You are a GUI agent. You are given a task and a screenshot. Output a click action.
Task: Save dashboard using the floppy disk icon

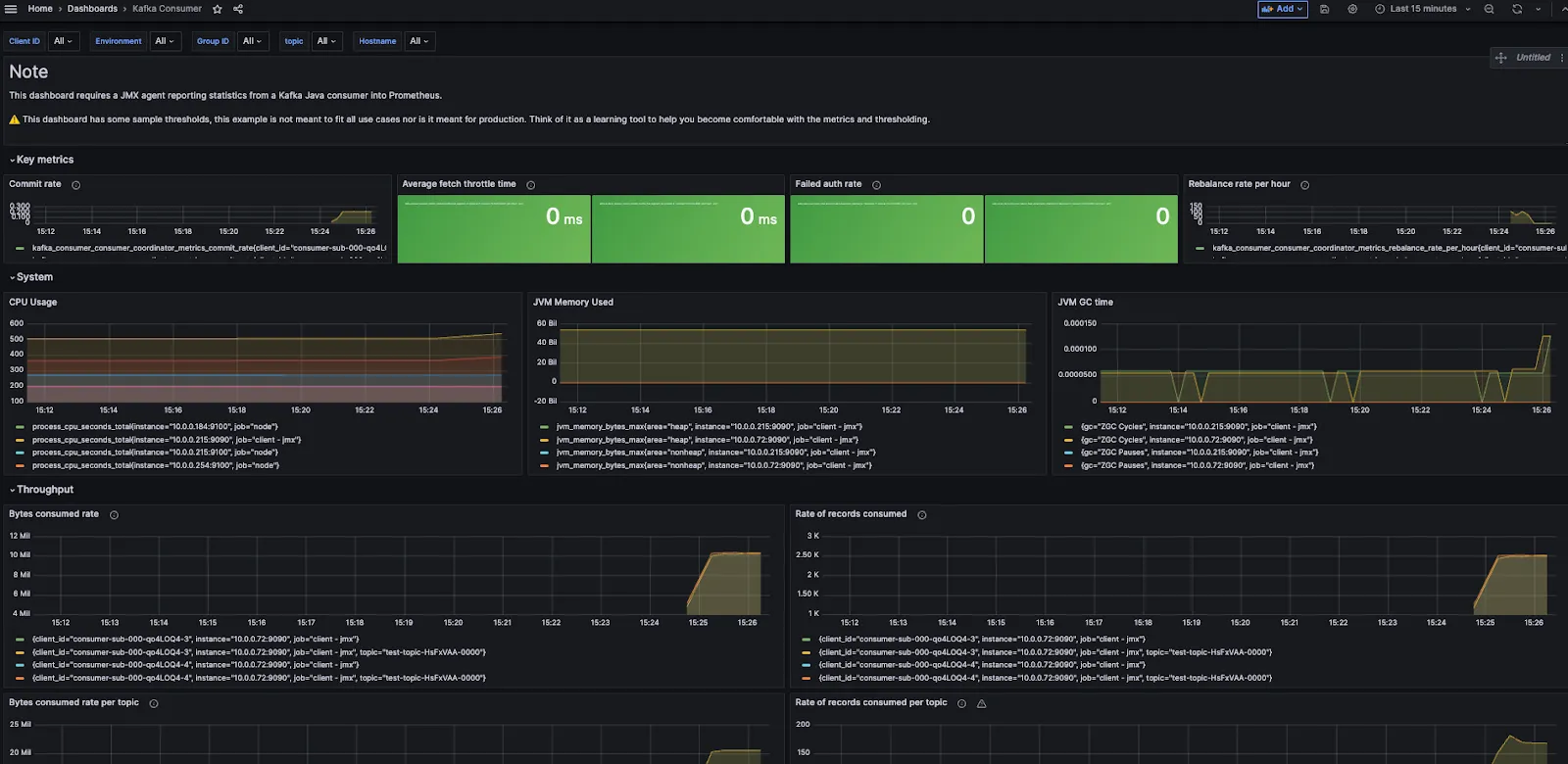1324,9
